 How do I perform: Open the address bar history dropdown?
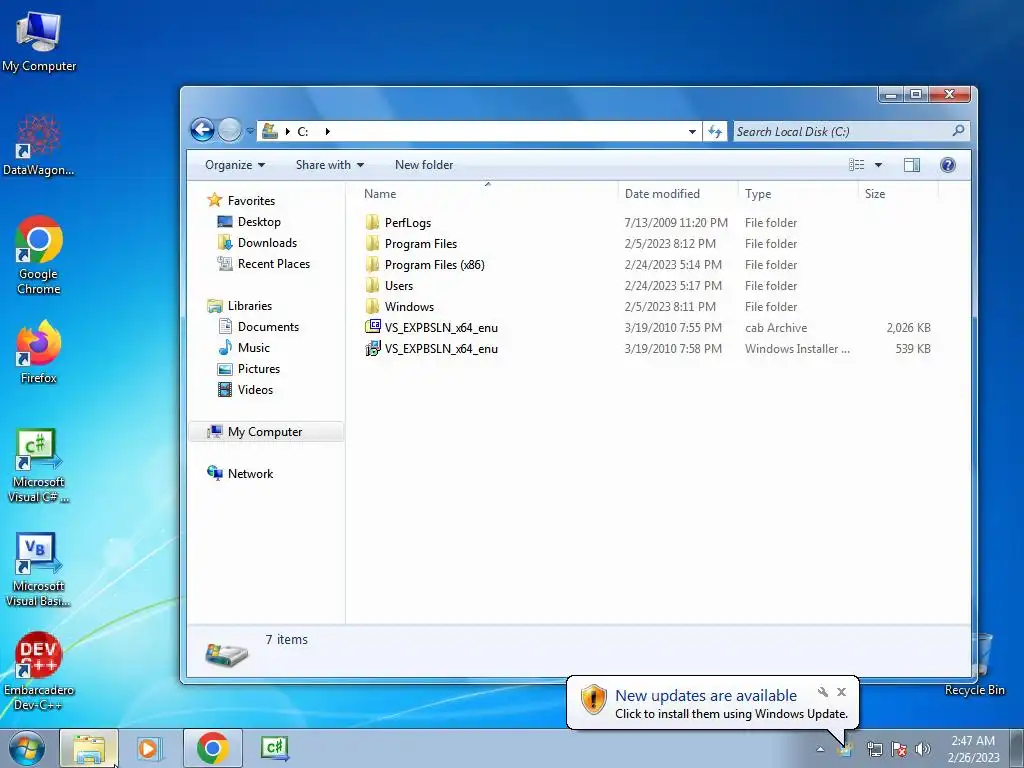(x=692, y=131)
